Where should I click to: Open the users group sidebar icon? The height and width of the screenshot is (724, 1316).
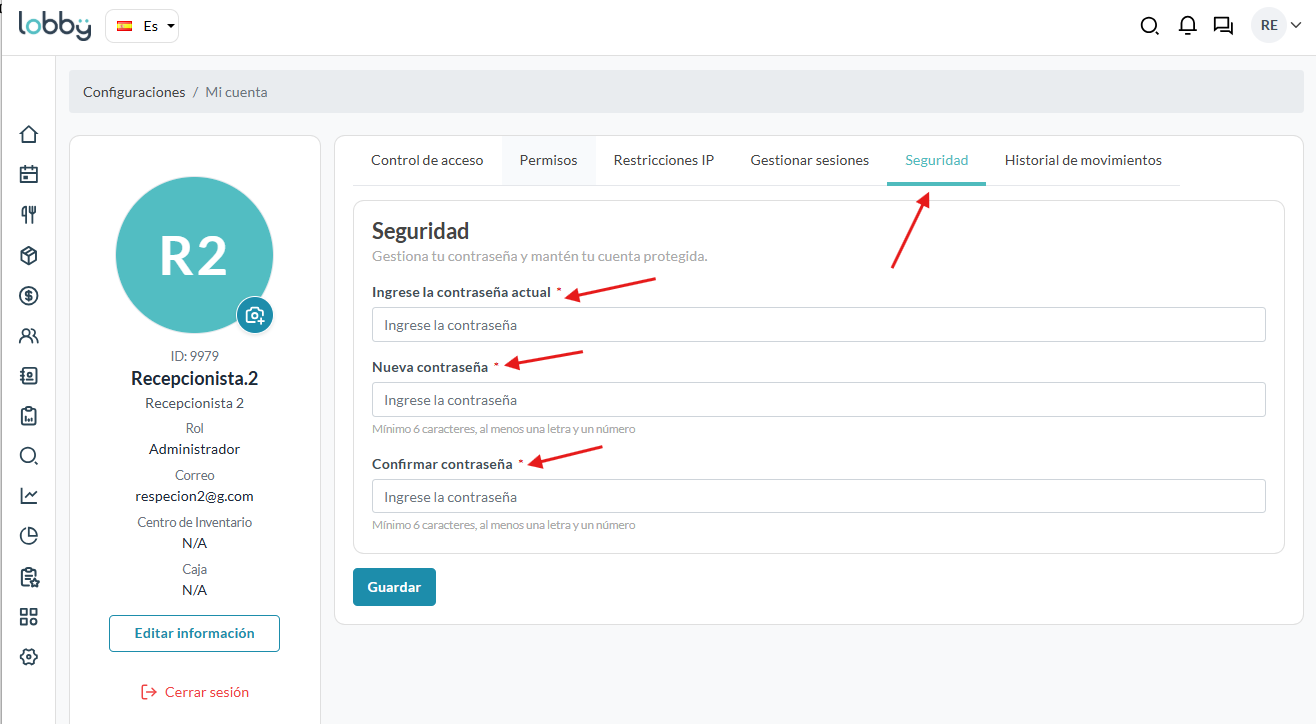tap(29, 336)
